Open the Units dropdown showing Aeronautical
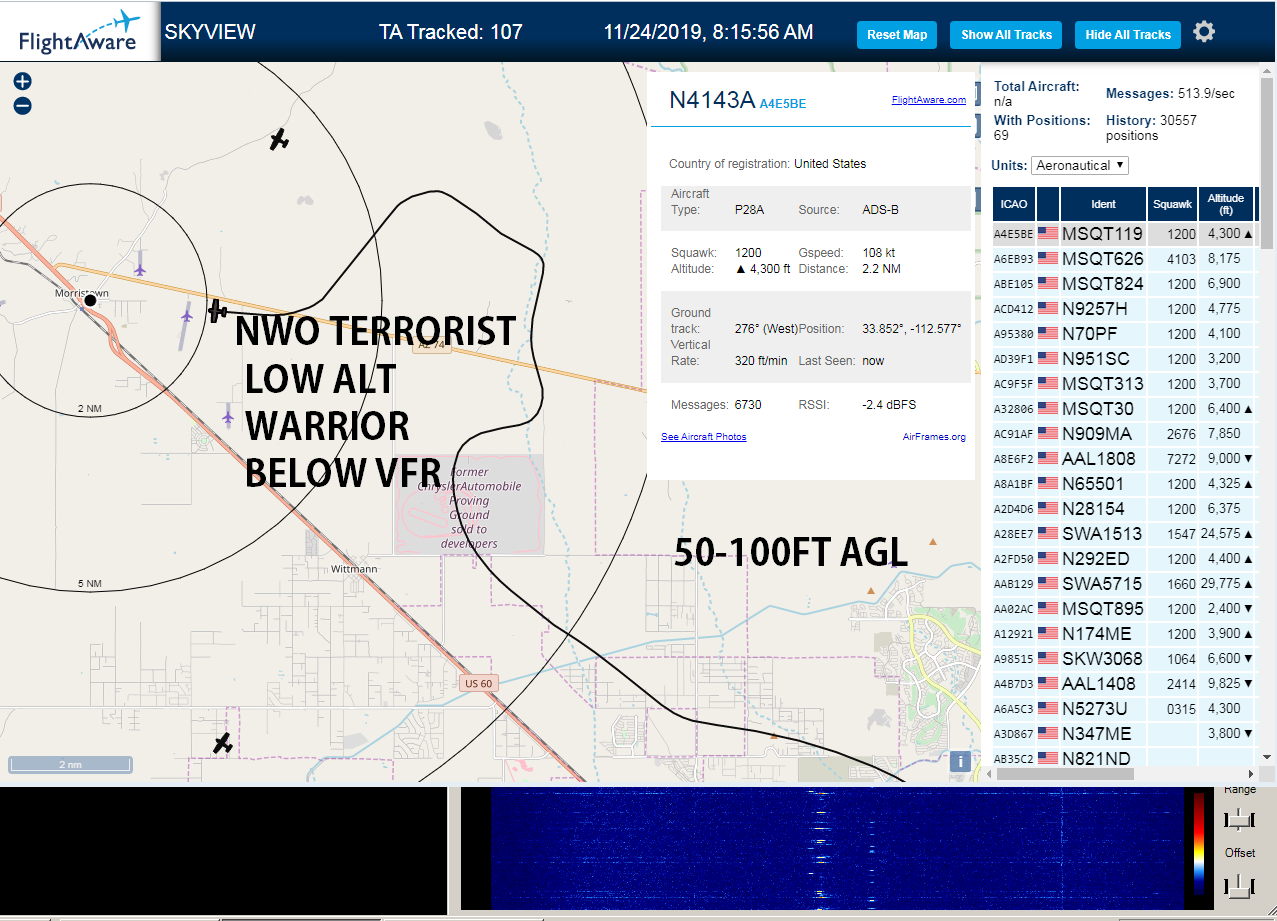Image resolution: width=1277 pixels, height=921 pixels. click(x=1080, y=165)
